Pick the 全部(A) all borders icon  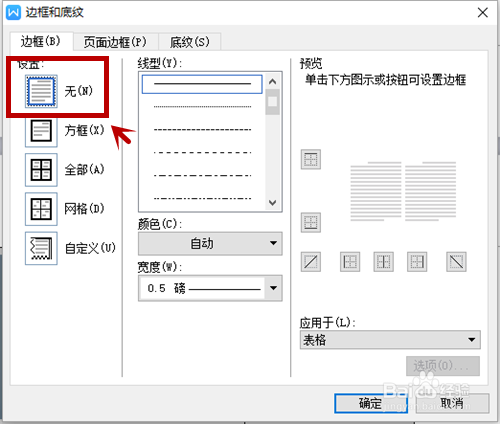pyautogui.click(x=41, y=170)
